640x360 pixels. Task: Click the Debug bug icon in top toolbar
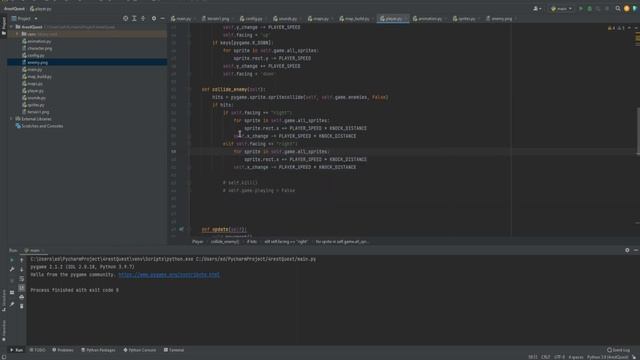coord(589,9)
